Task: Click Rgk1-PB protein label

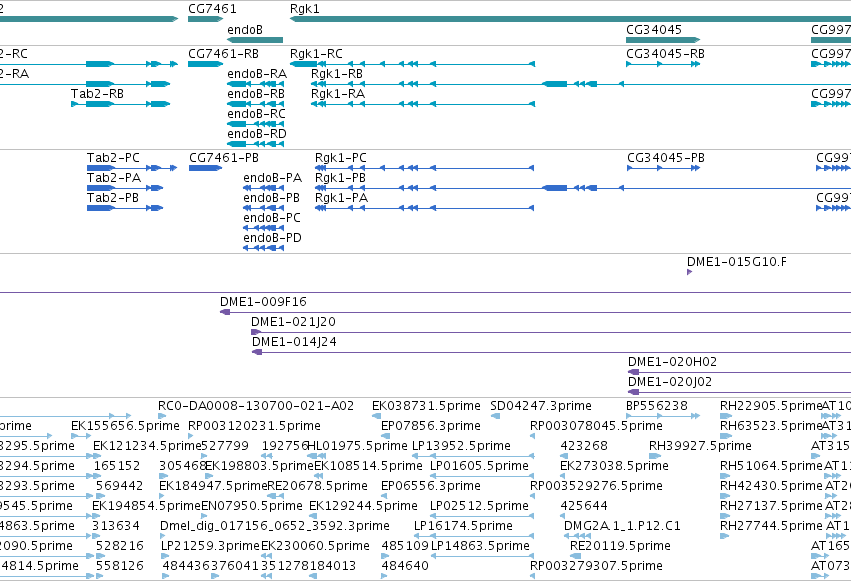Action: point(340,178)
